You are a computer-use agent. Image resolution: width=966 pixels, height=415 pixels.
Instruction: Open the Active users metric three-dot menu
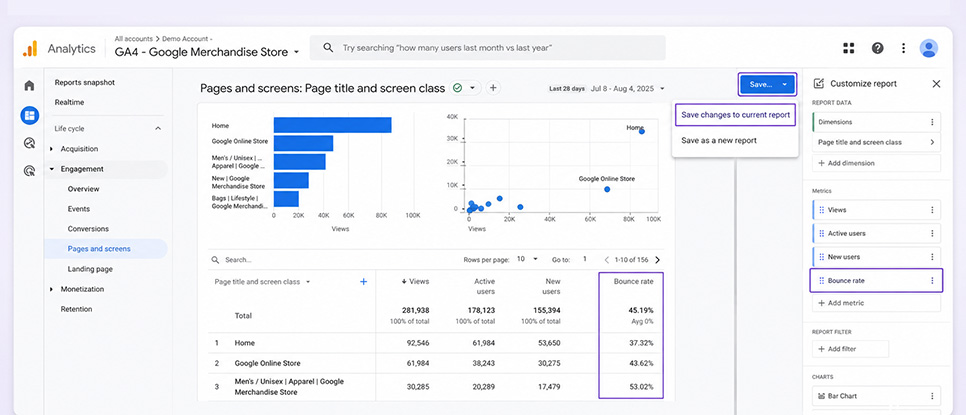pos(932,233)
